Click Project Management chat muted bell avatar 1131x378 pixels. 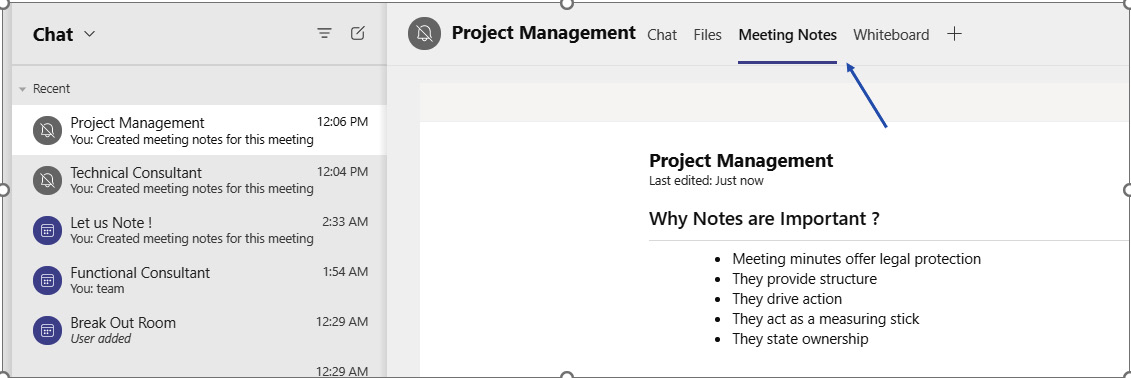pos(47,130)
